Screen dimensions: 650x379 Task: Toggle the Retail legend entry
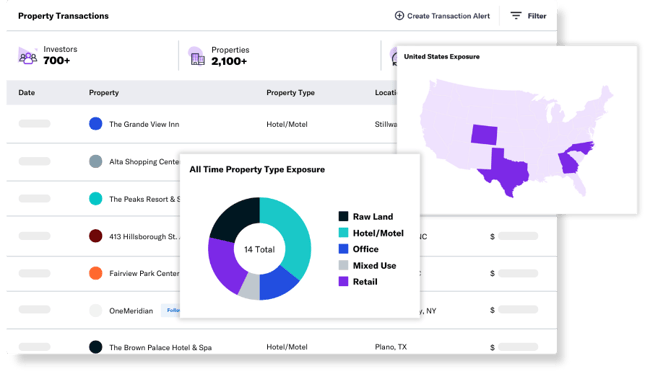tap(358, 282)
